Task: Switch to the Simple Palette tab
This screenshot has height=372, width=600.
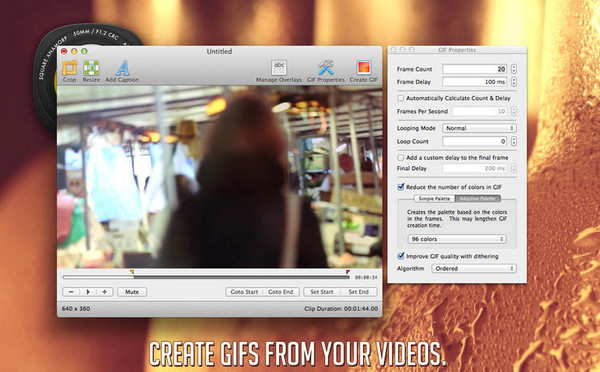Action: pos(434,199)
